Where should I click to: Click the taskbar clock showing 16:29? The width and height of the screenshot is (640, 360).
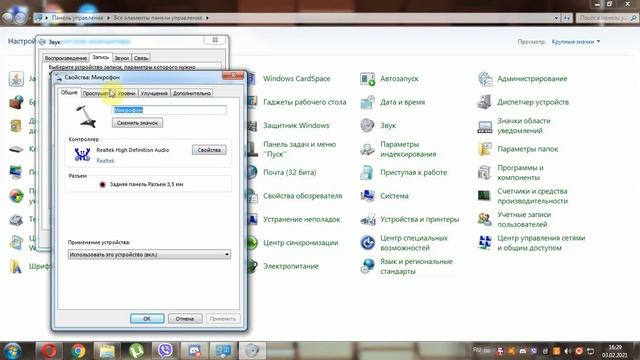(614, 351)
